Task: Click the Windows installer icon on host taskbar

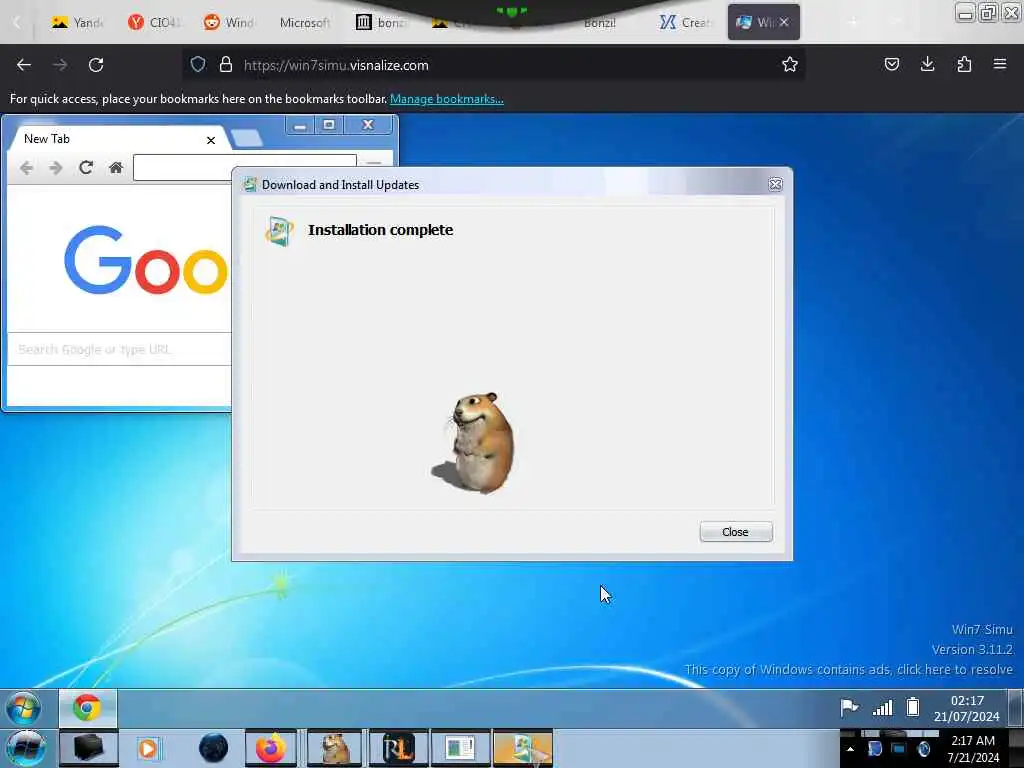Action: (x=522, y=748)
